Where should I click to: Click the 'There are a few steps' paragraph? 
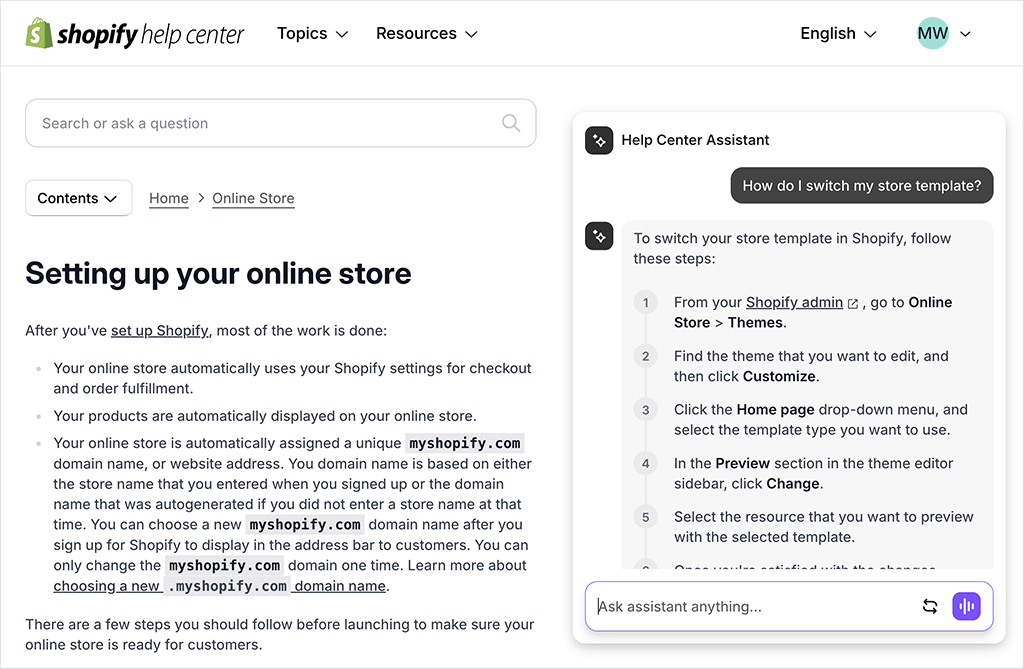point(280,634)
